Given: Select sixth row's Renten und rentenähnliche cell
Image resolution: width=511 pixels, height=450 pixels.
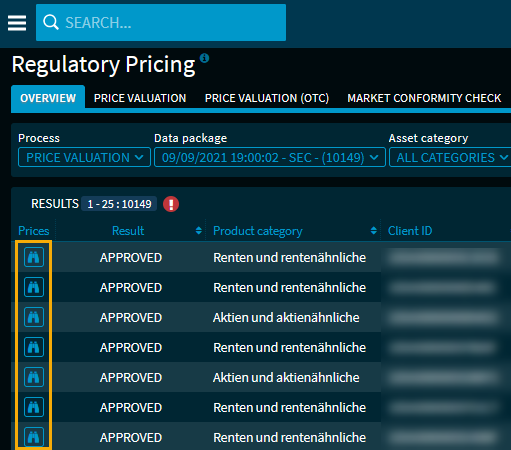Looking at the screenshot, I should tap(290, 407).
